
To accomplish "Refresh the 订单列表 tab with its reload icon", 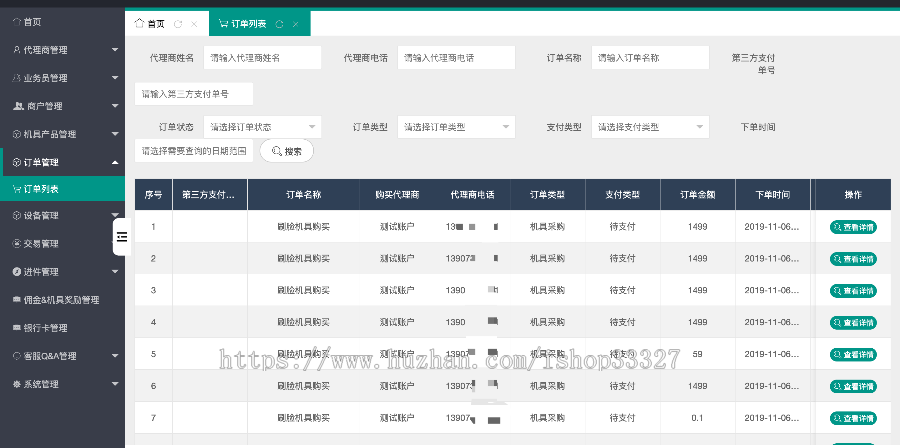I will [280, 24].
